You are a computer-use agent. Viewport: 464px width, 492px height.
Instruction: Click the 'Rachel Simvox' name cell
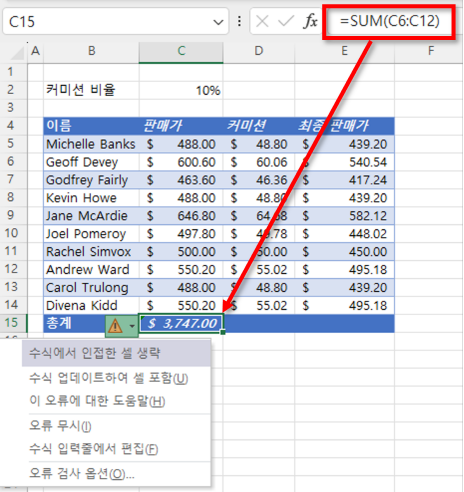coord(91,252)
